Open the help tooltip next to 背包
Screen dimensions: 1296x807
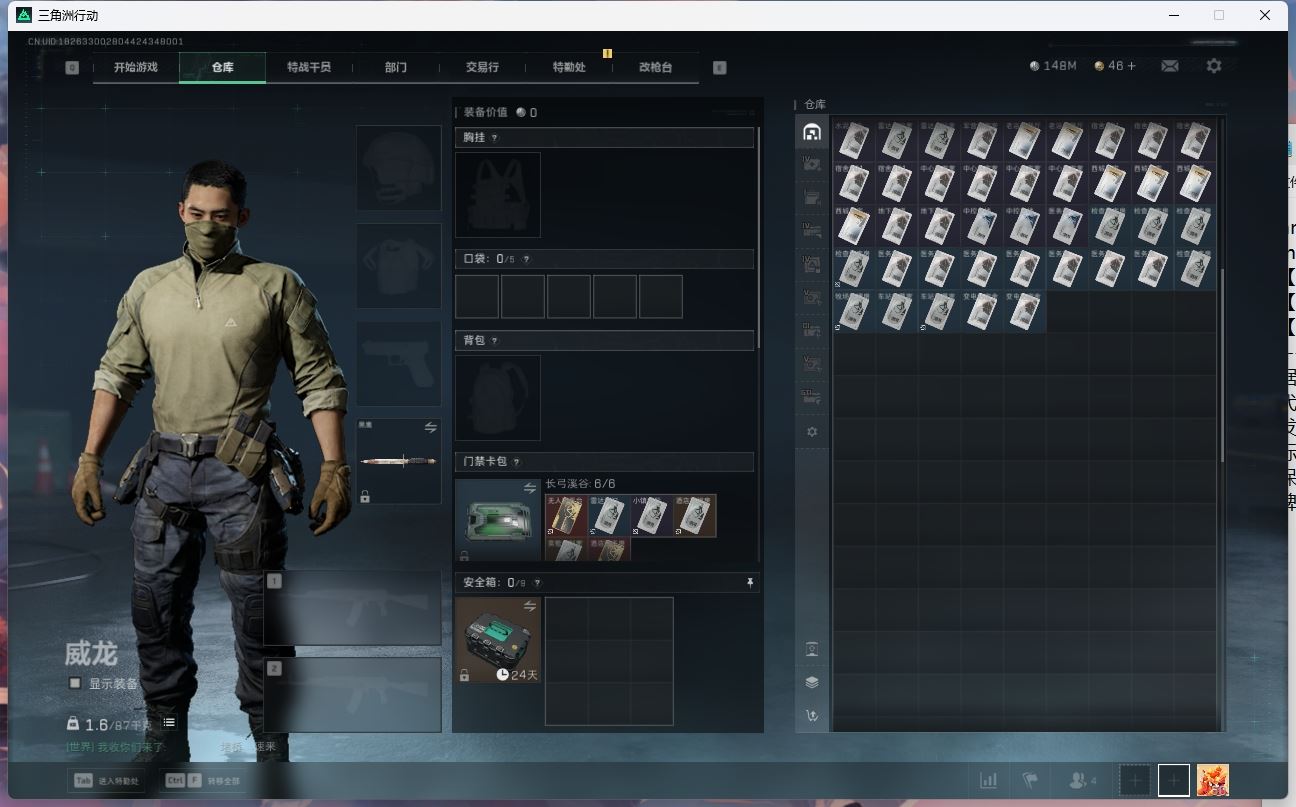[494, 341]
